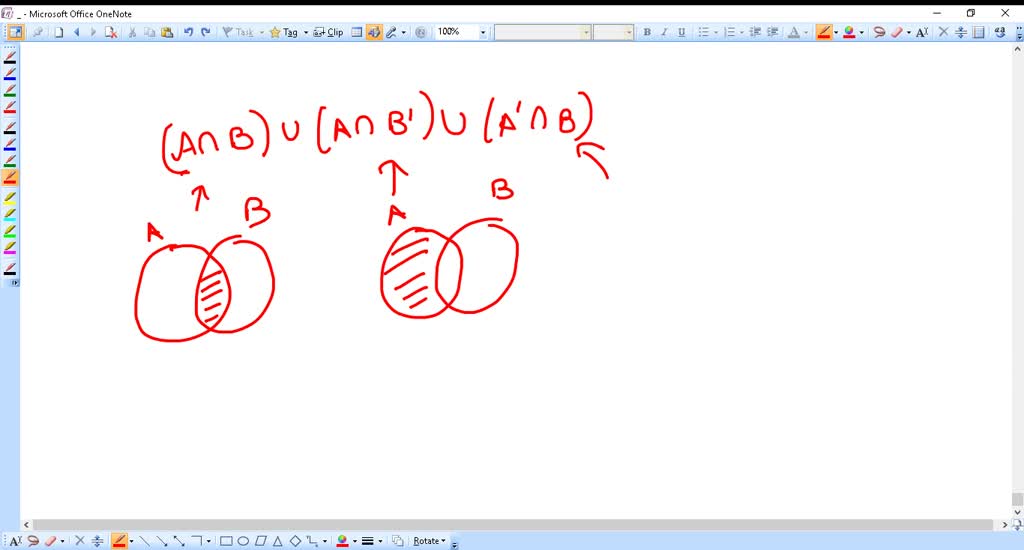Increase indent in top toolbar
Image resolution: width=1024 pixels, height=550 pixels.
click(x=773, y=32)
